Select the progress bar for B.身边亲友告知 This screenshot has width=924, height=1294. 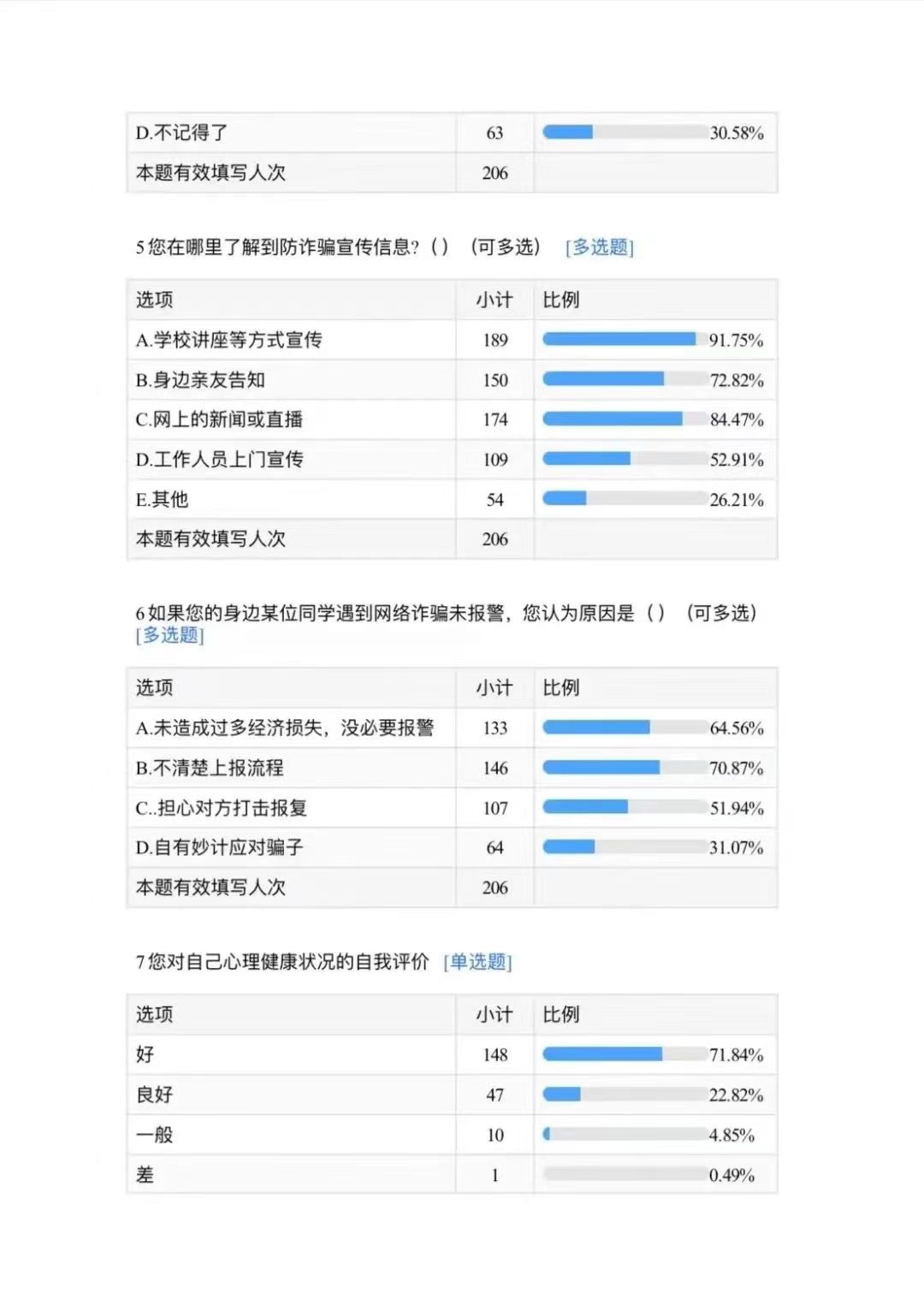[x=625, y=379]
